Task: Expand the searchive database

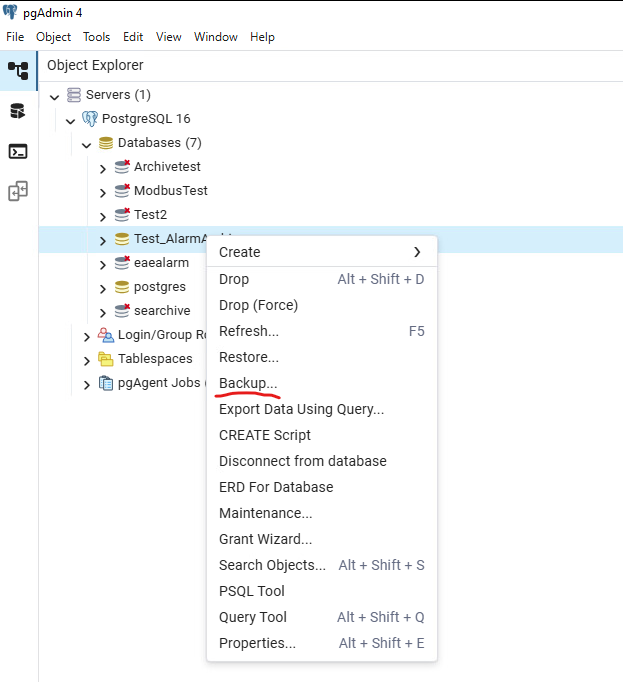Action: (103, 313)
